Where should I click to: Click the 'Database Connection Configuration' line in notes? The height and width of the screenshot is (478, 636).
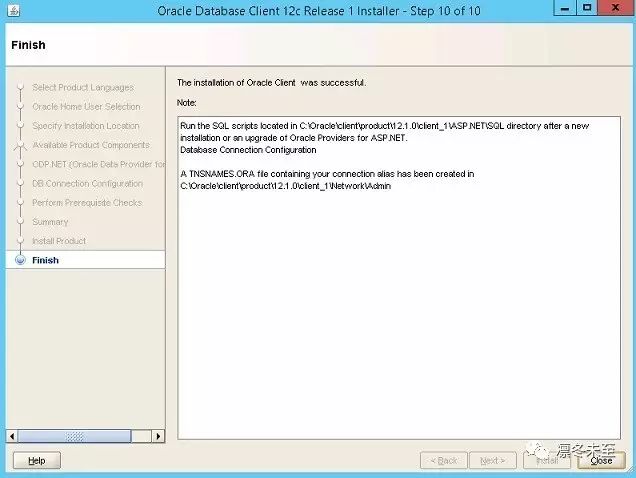tap(248, 150)
